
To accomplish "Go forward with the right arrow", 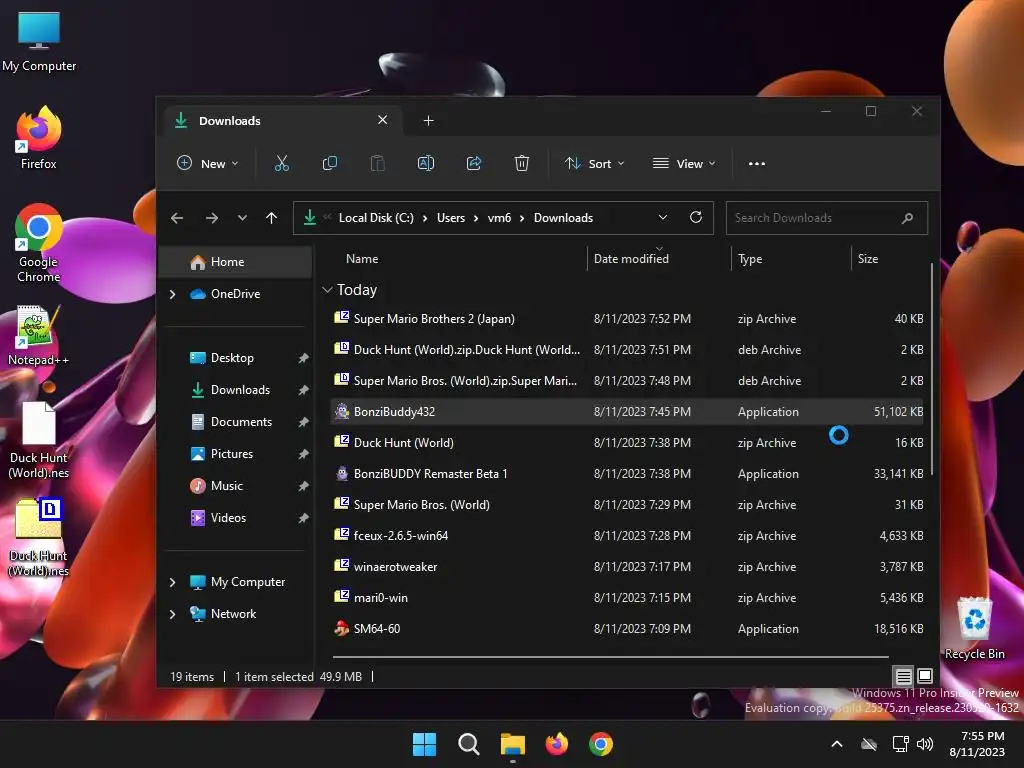I will (x=212, y=218).
